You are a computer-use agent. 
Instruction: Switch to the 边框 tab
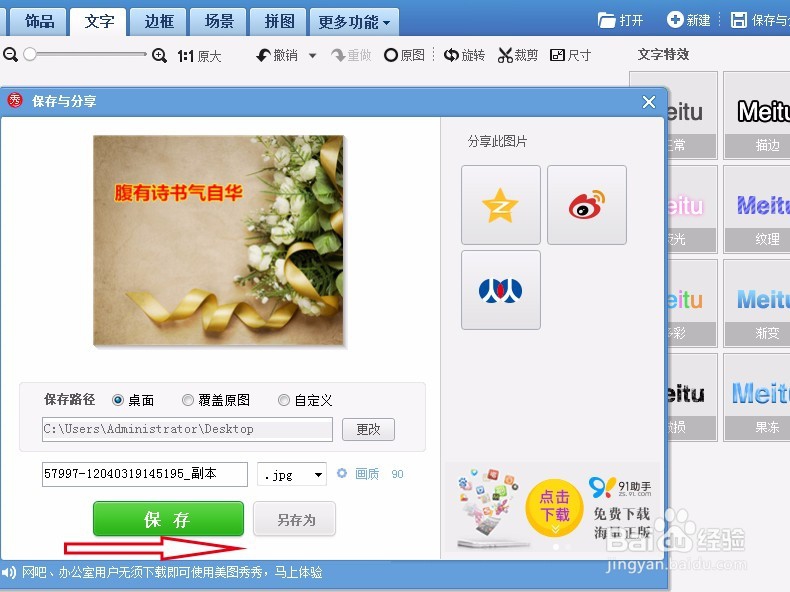[159, 21]
